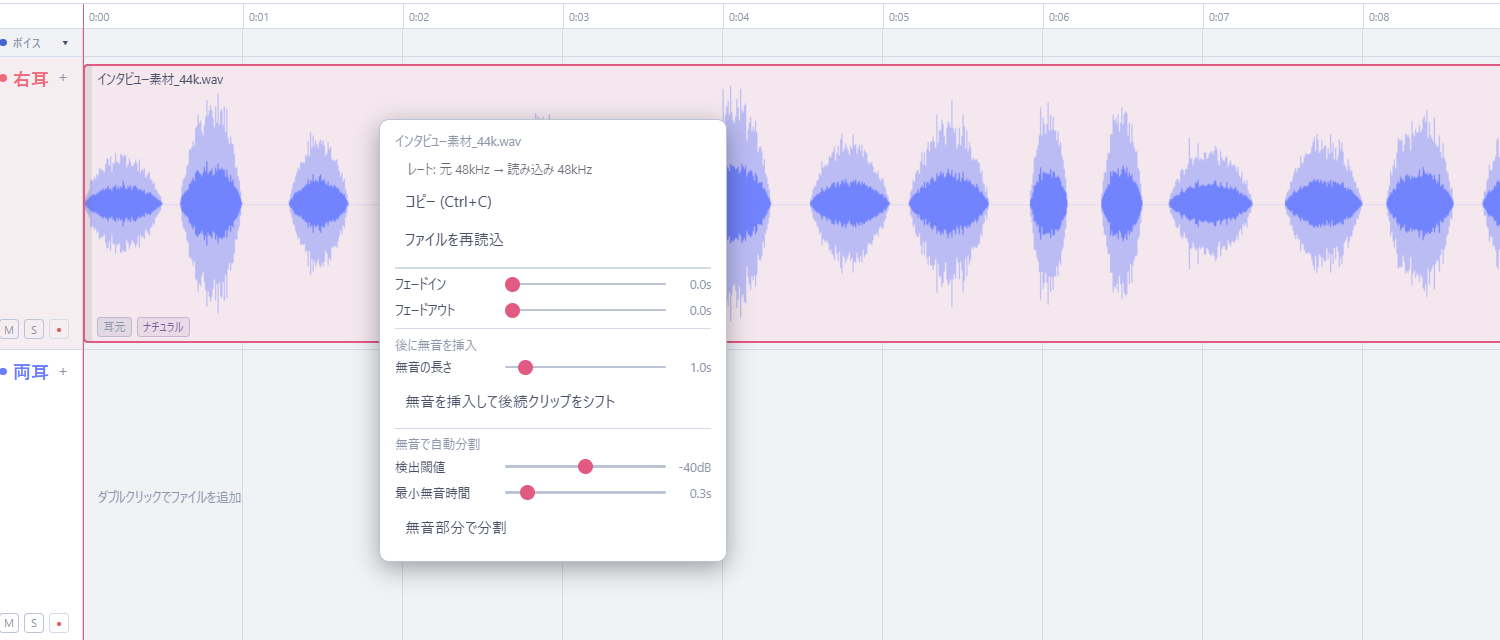1500x640 pixels.
Task: Solo the 右耳 track with S
Action: 34,330
